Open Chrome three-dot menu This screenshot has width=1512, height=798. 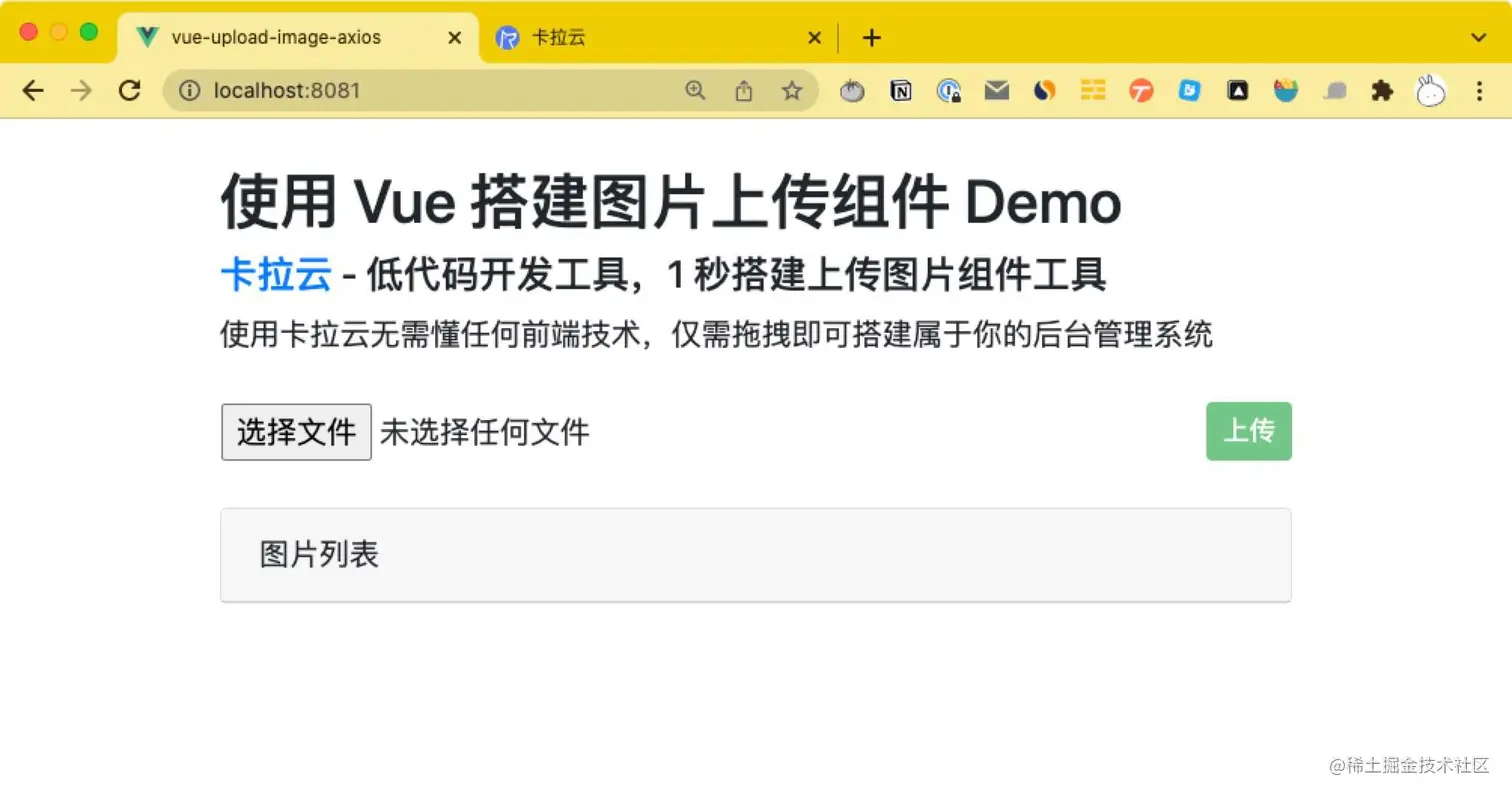pyautogui.click(x=1480, y=91)
